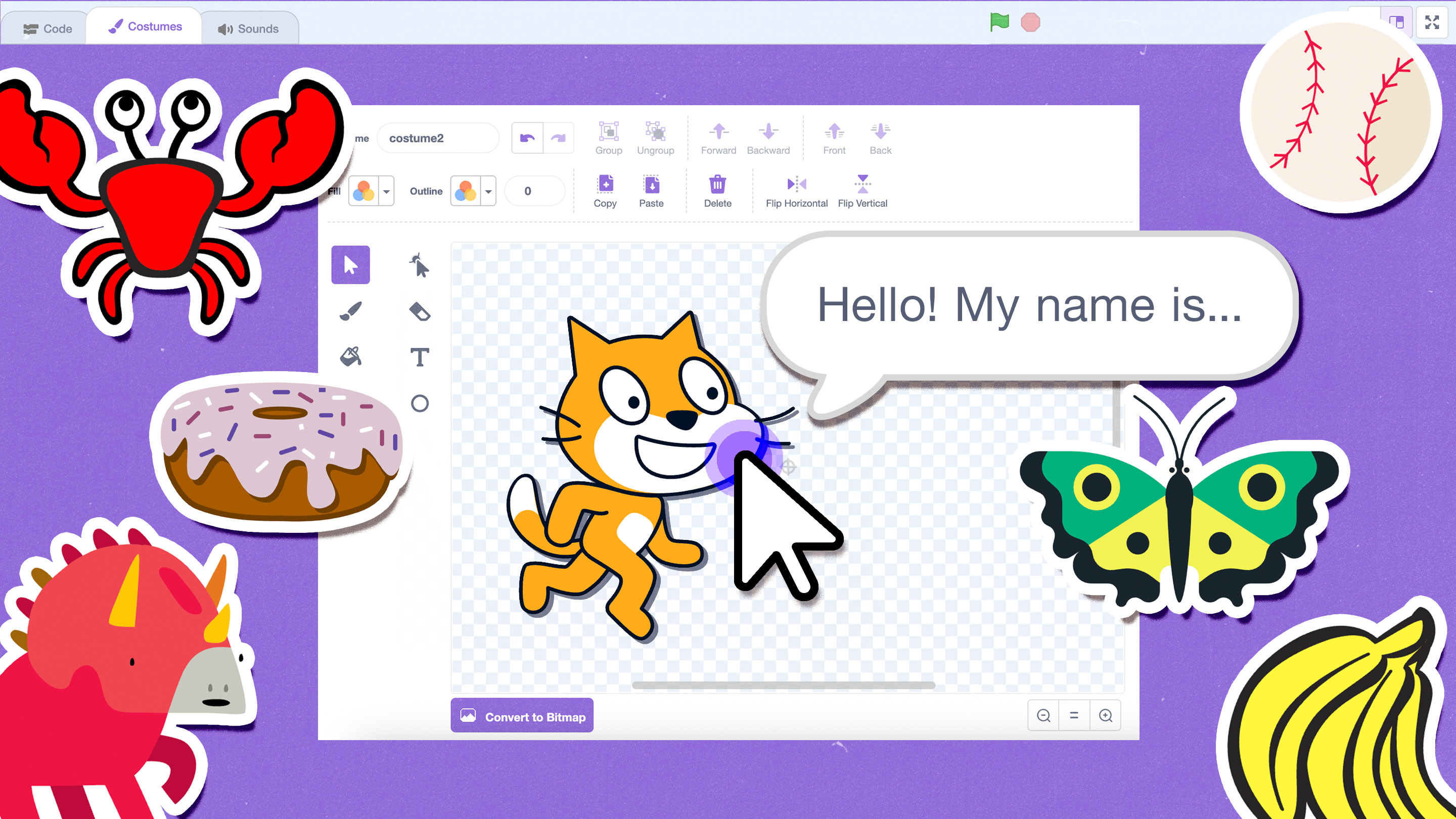Viewport: 1456px width, 819px height.
Task: Flip the costume Vertical
Action: [x=862, y=191]
